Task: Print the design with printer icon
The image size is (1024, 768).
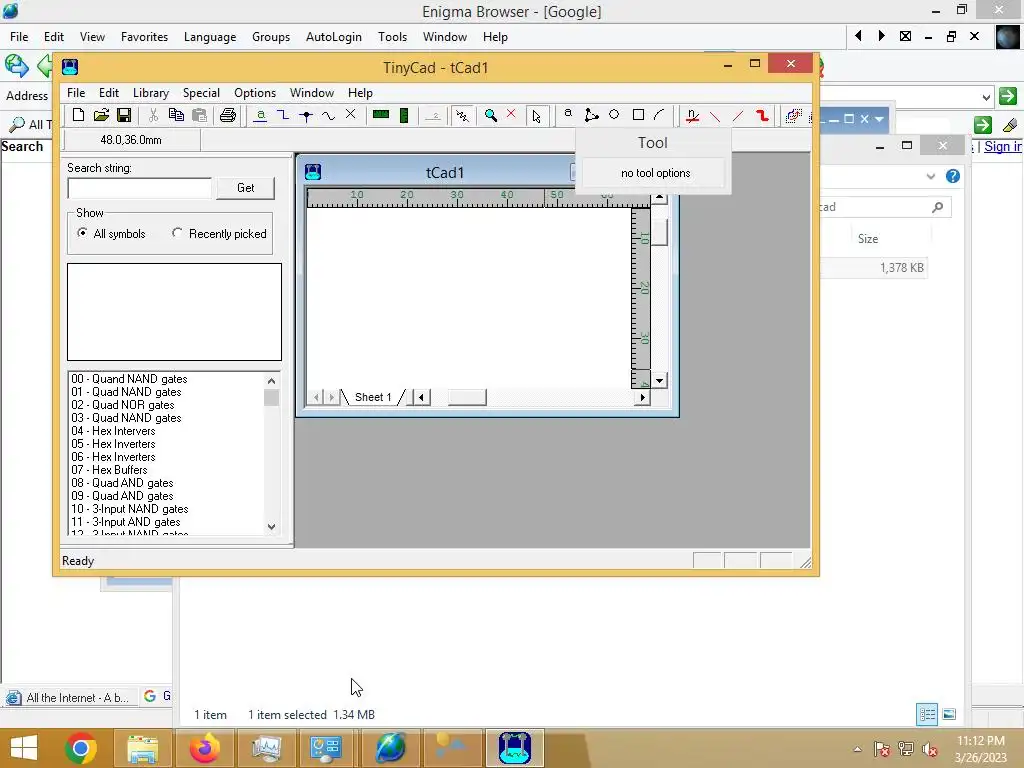Action: coord(227,116)
